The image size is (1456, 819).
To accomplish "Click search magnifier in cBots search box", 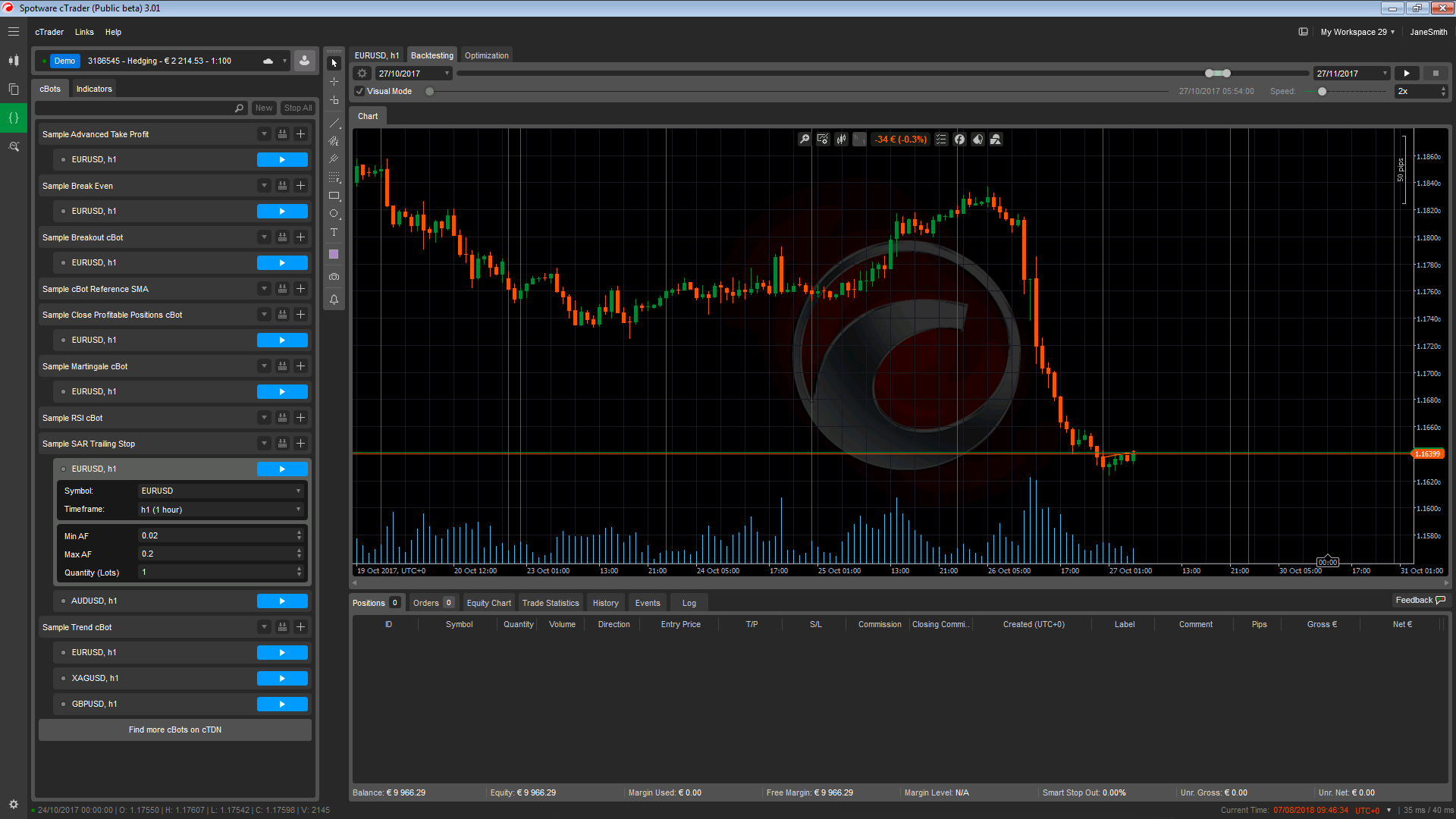I will [x=240, y=108].
